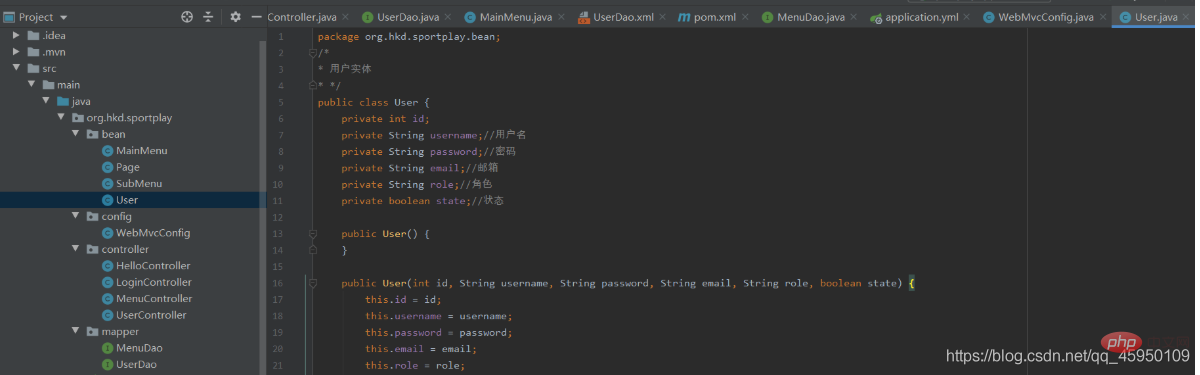Expand the .mvn folder arrow
This screenshot has width=1200, height=375.
pos(16,52)
